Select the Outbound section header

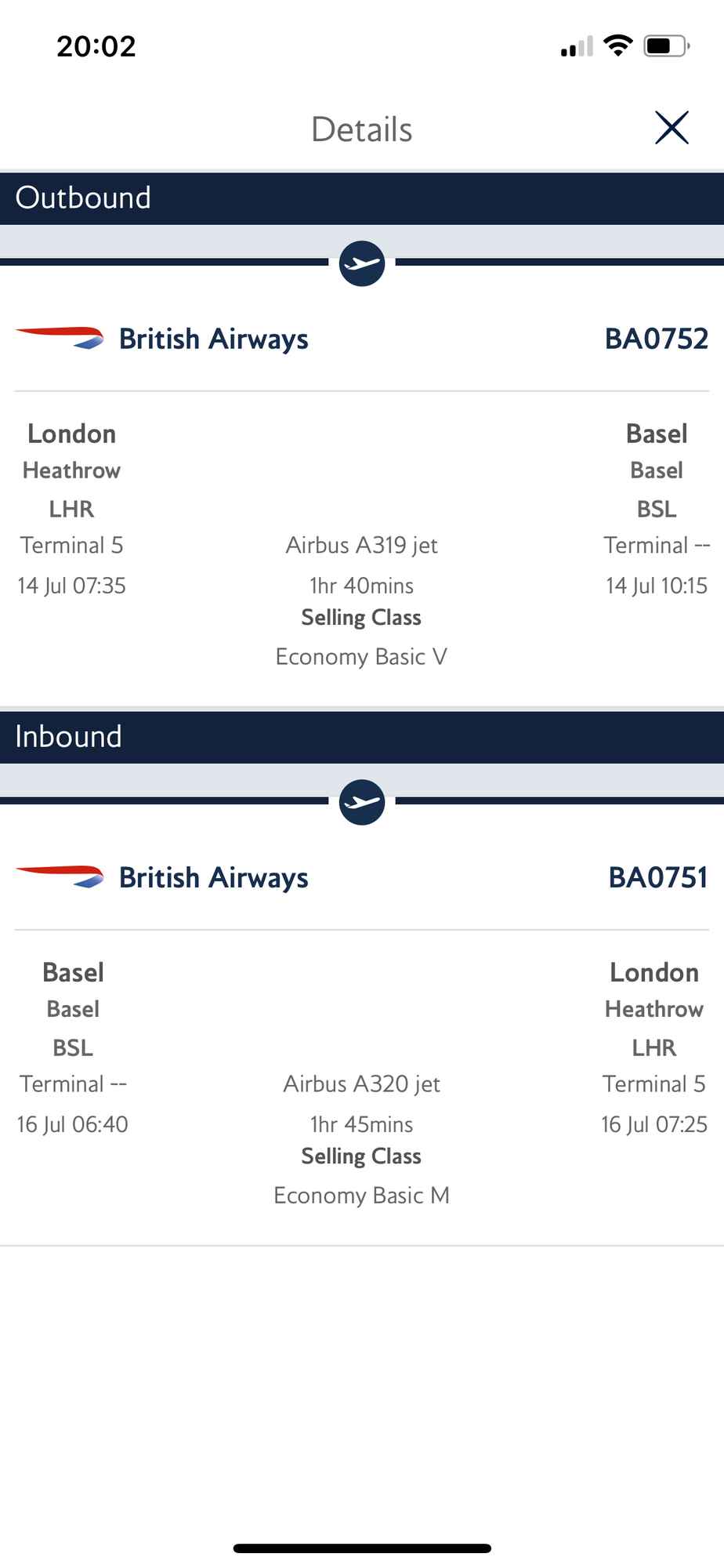click(362, 198)
